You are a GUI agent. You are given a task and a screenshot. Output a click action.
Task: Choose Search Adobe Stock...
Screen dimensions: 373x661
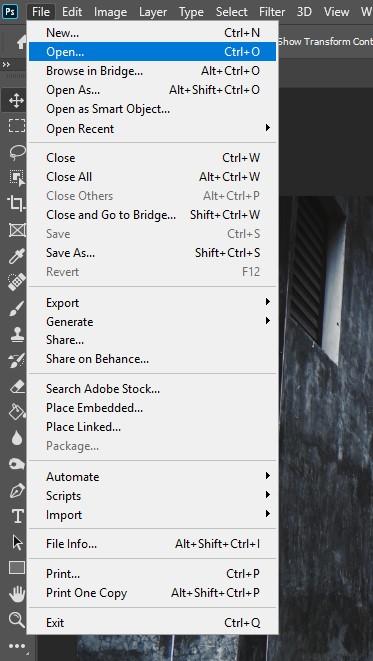pyautogui.click(x=152, y=389)
